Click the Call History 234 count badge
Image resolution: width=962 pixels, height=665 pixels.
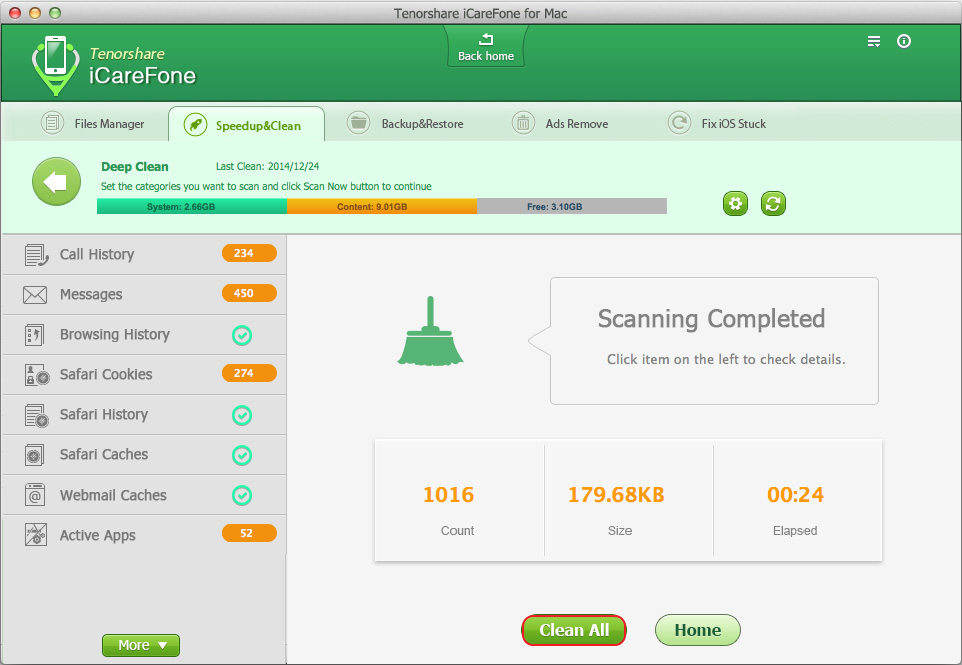tap(249, 253)
